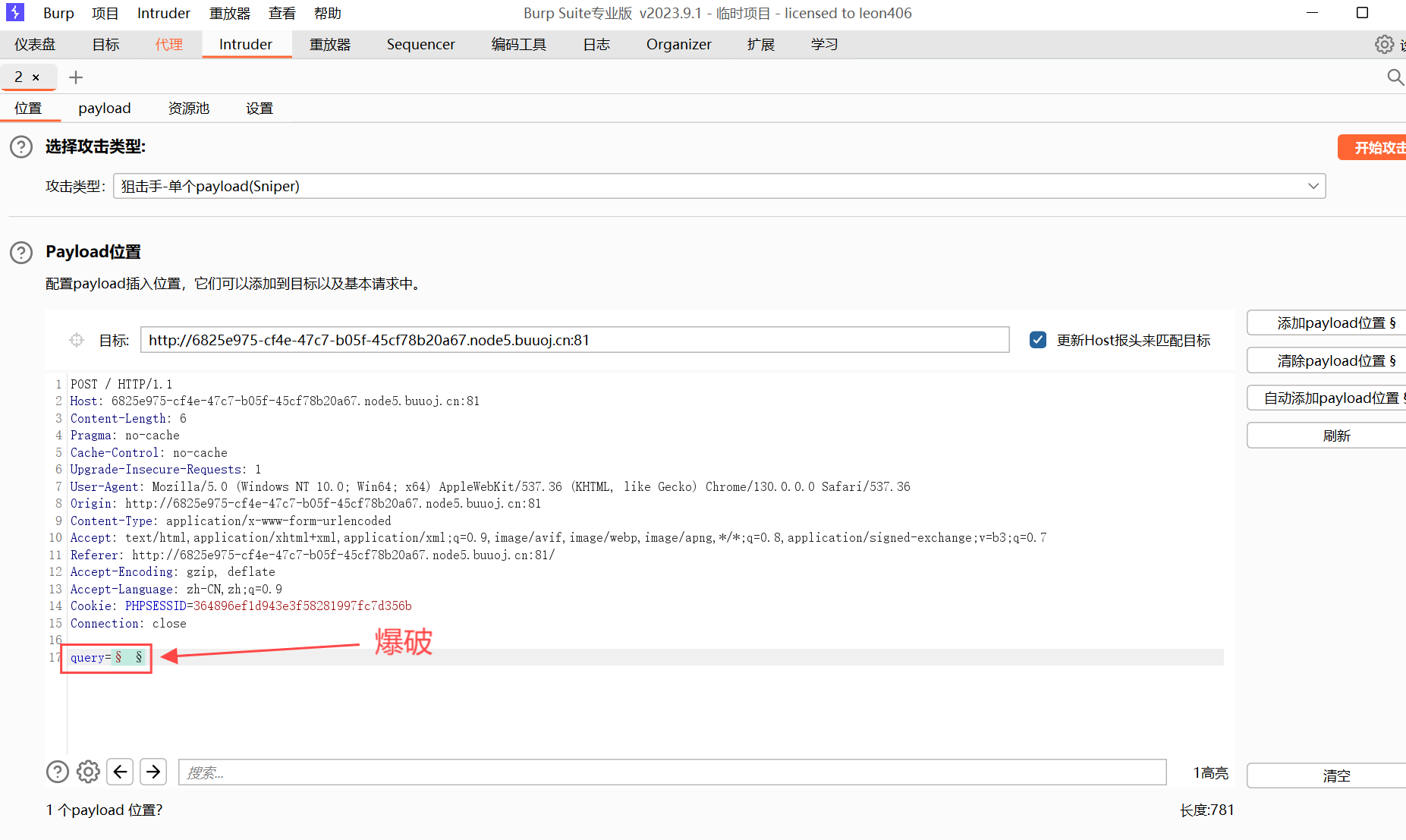This screenshot has height=840, width=1406.
Task: Switch to 代理 tab
Action: click(169, 44)
